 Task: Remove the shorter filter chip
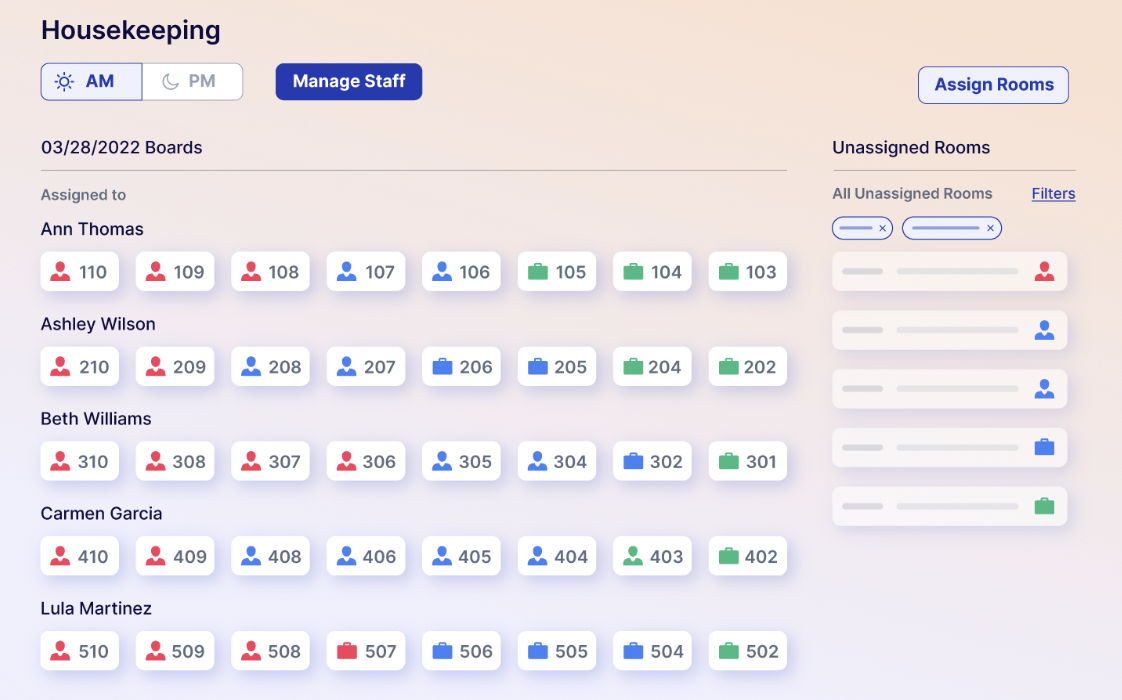click(882, 228)
